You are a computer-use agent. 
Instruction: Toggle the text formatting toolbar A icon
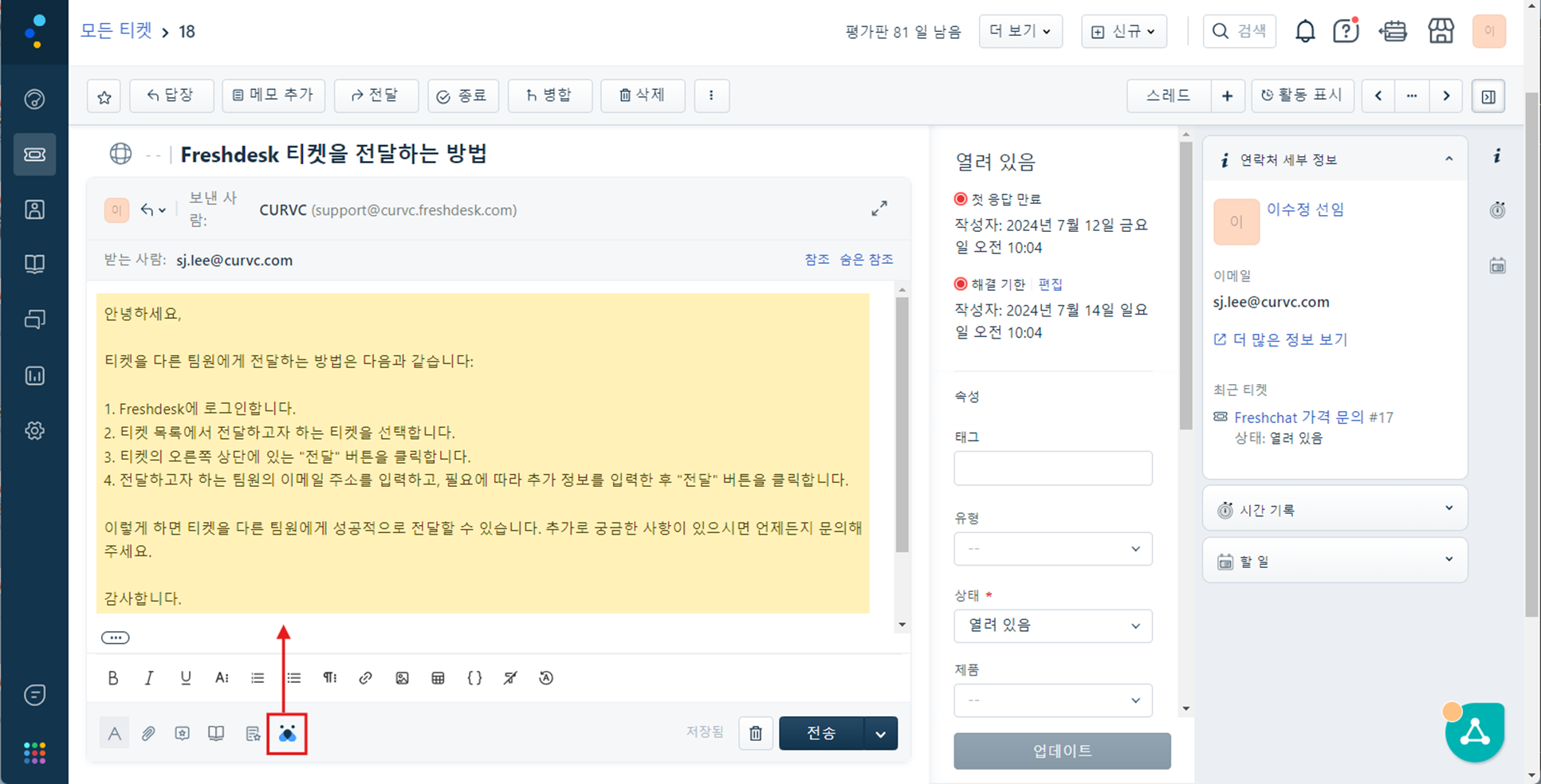tap(115, 734)
